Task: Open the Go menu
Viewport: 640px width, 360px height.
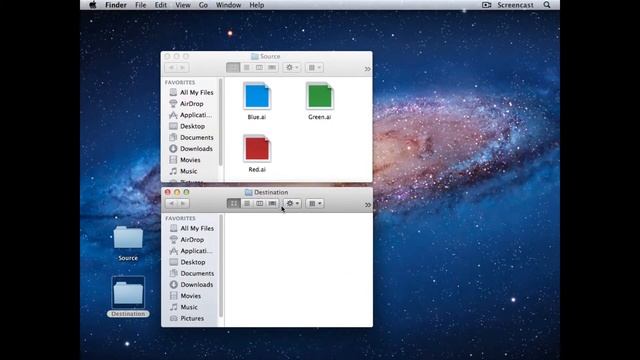Action: [x=203, y=5]
